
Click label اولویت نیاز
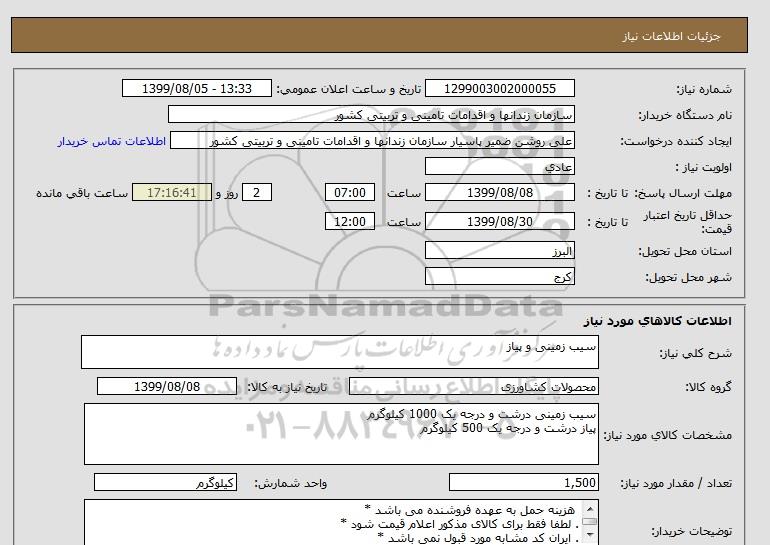pos(703,167)
